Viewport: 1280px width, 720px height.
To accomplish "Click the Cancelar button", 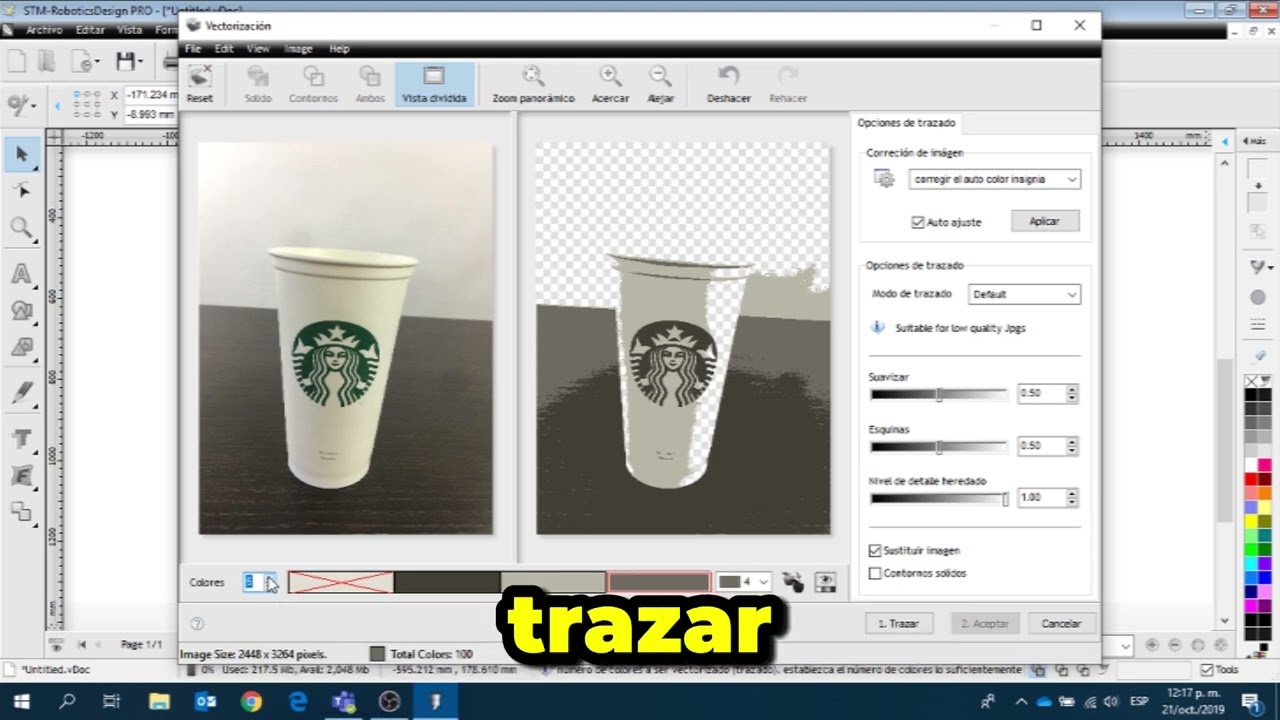I will [1061, 623].
